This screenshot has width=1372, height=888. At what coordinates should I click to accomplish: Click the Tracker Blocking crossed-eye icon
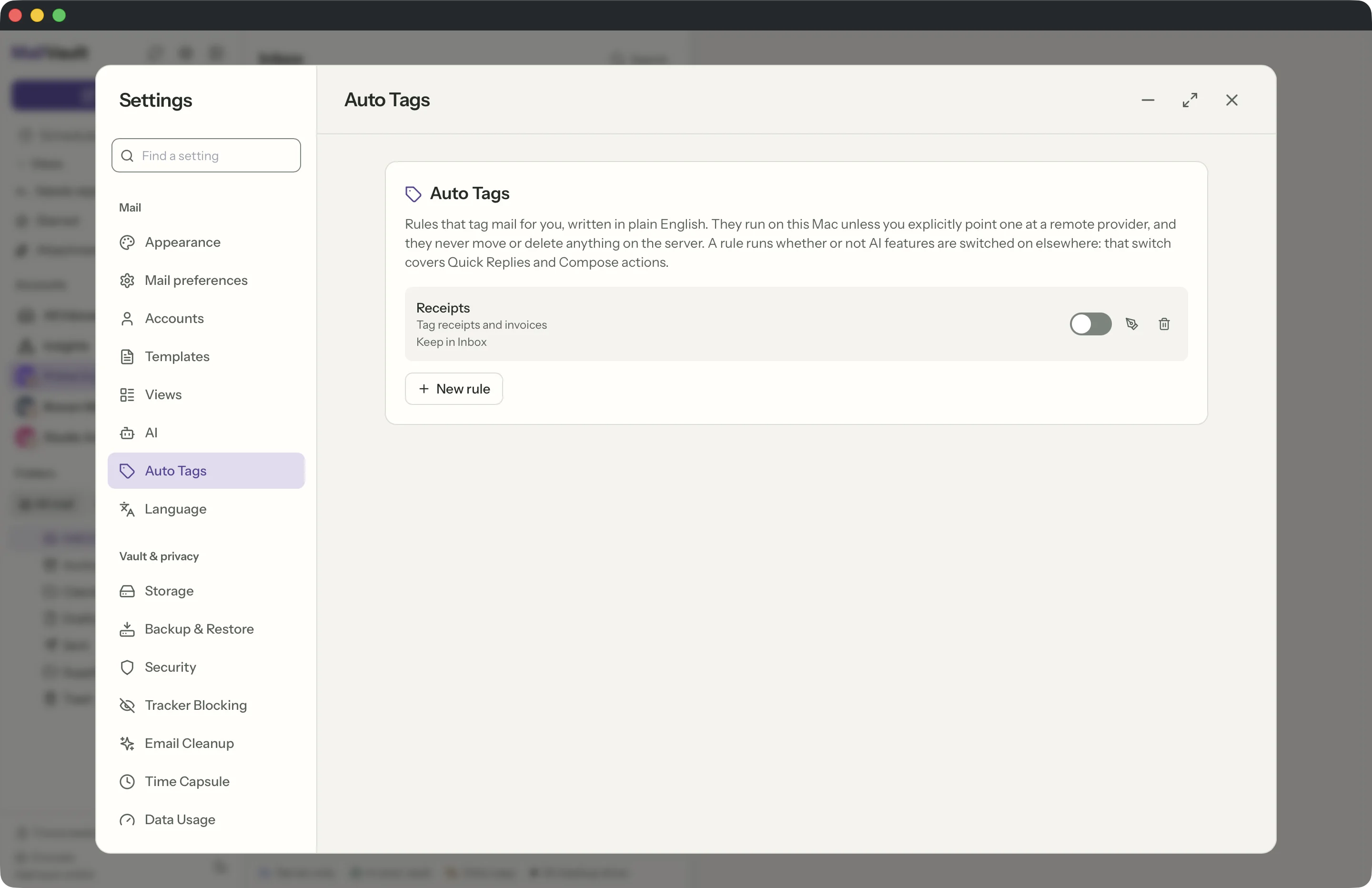(127, 706)
